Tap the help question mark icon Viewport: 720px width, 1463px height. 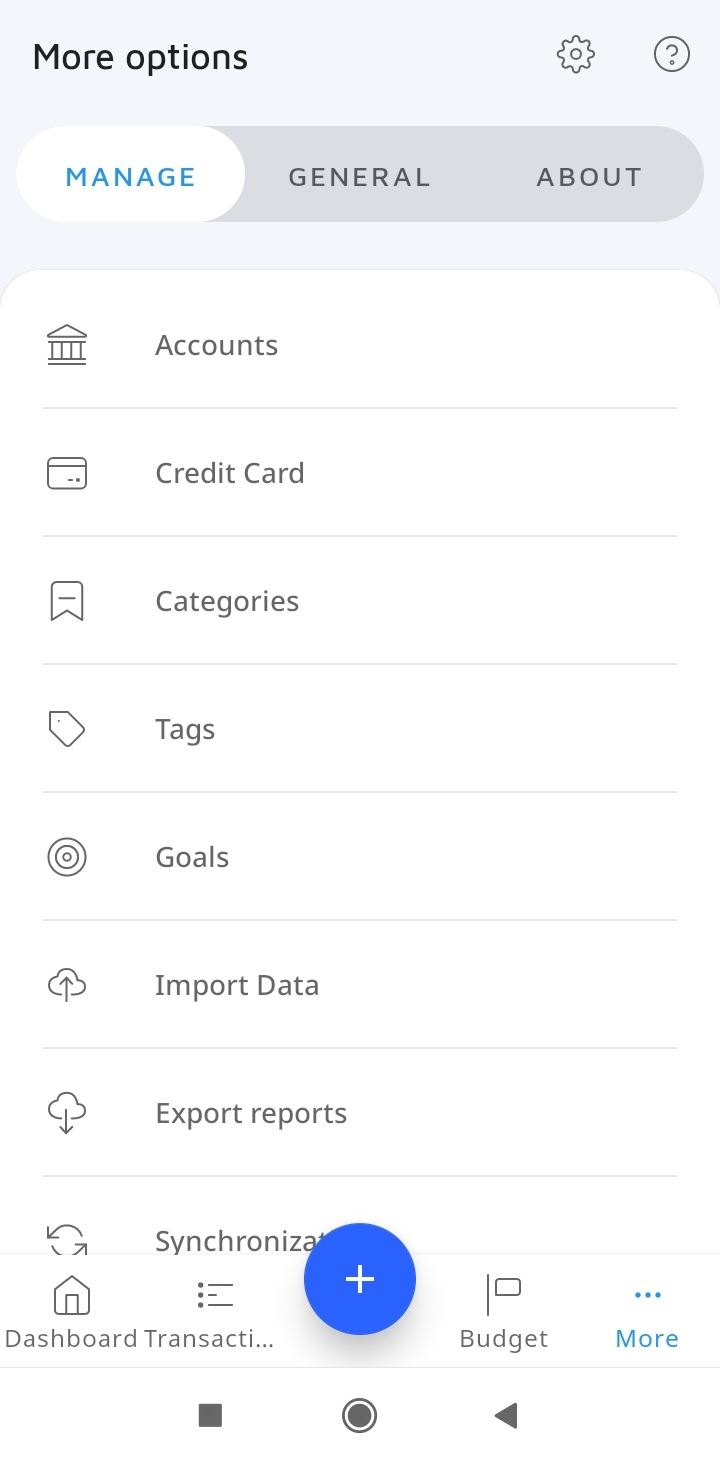coord(671,55)
